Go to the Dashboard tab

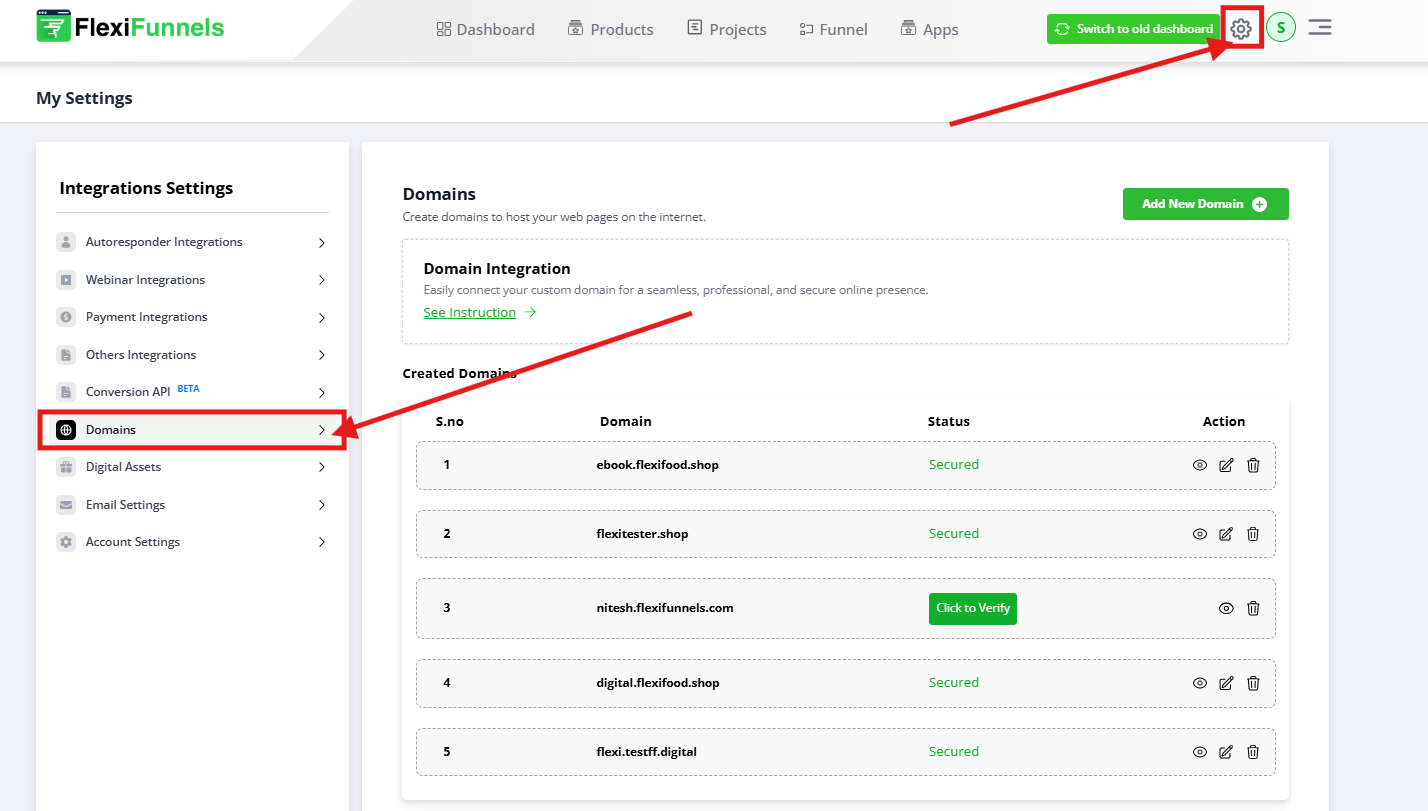pyautogui.click(x=486, y=29)
